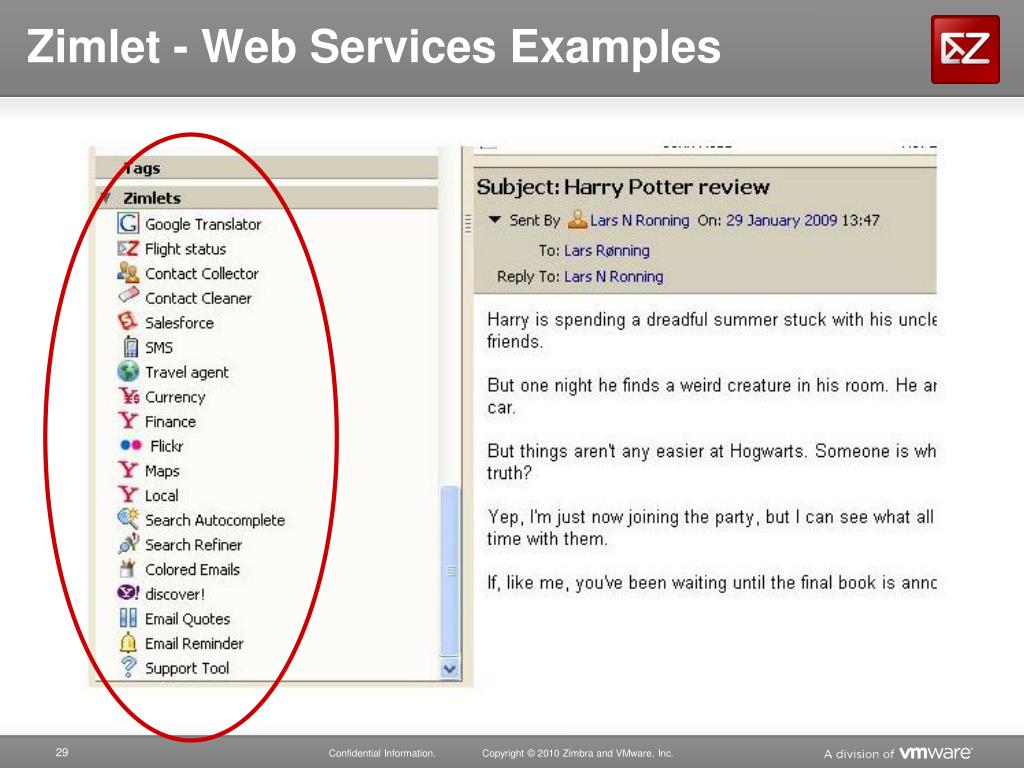Select the Contact Cleaner label

pyautogui.click(x=199, y=298)
